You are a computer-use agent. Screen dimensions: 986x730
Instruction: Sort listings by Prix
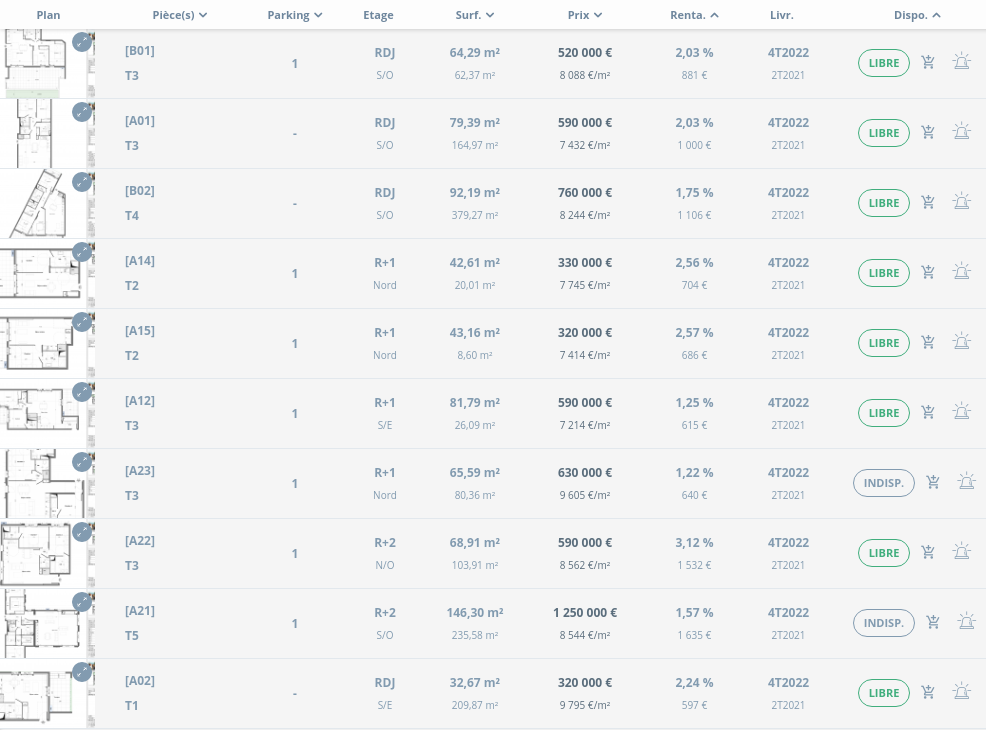[x=584, y=15]
